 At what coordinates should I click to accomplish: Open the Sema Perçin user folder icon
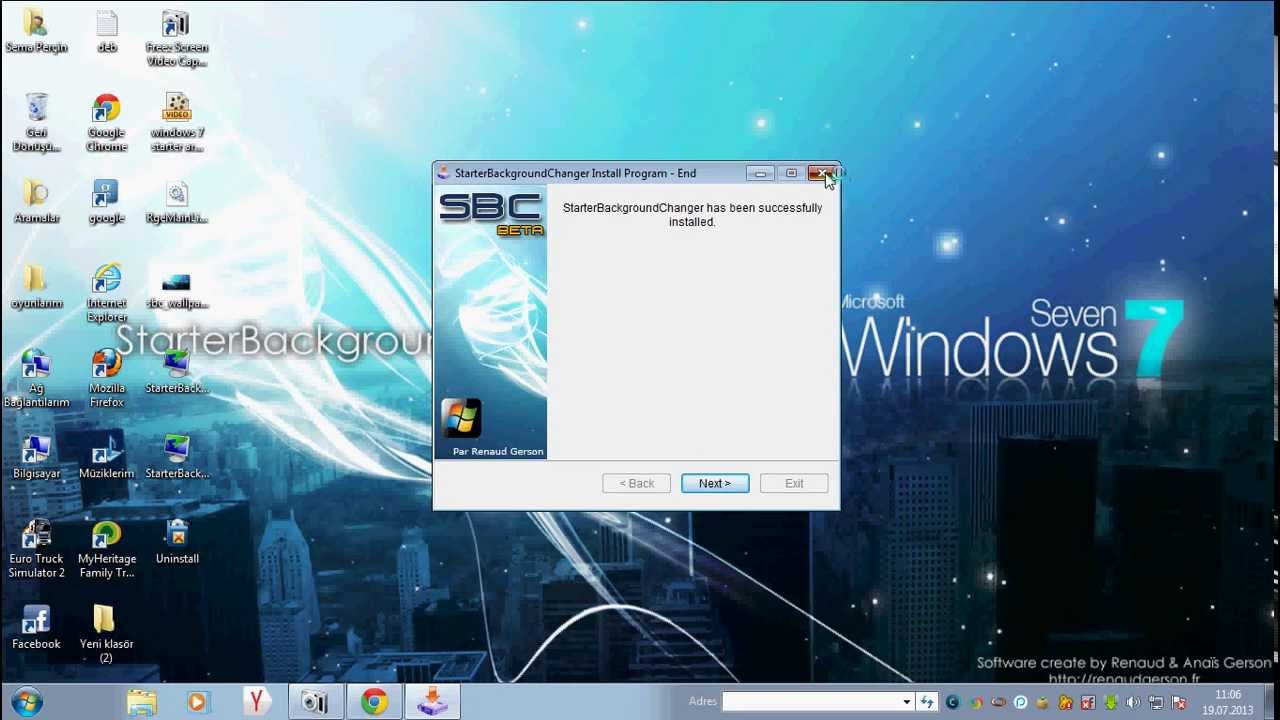(x=36, y=32)
